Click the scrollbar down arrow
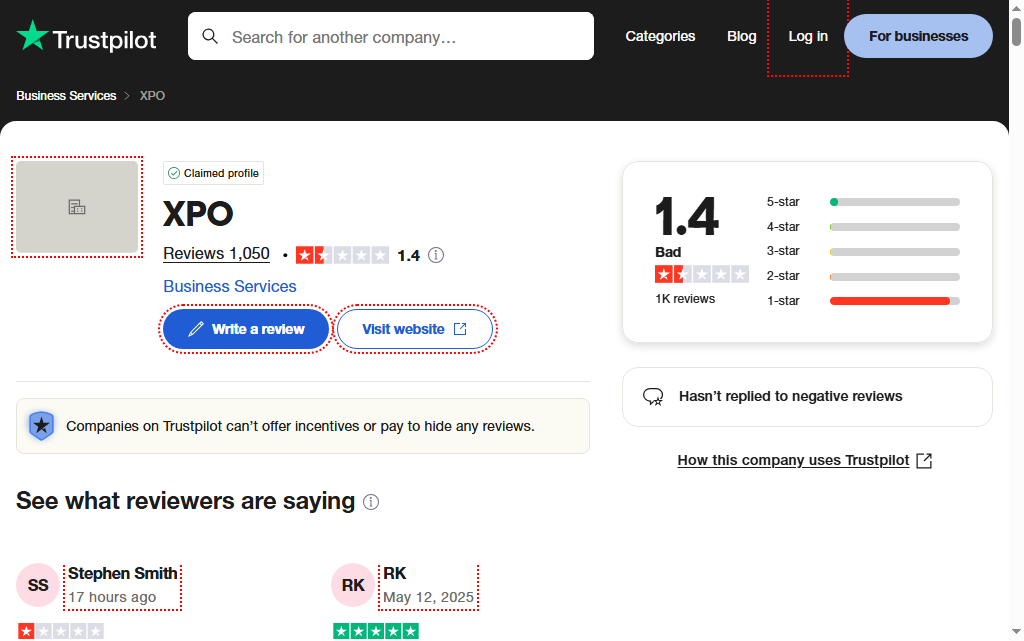The image size is (1024, 641). 1016,631
